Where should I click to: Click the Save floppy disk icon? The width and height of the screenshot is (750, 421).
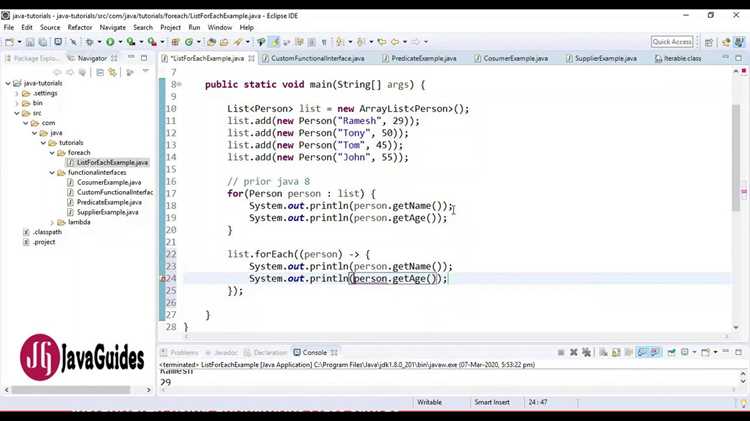tap(30, 42)
